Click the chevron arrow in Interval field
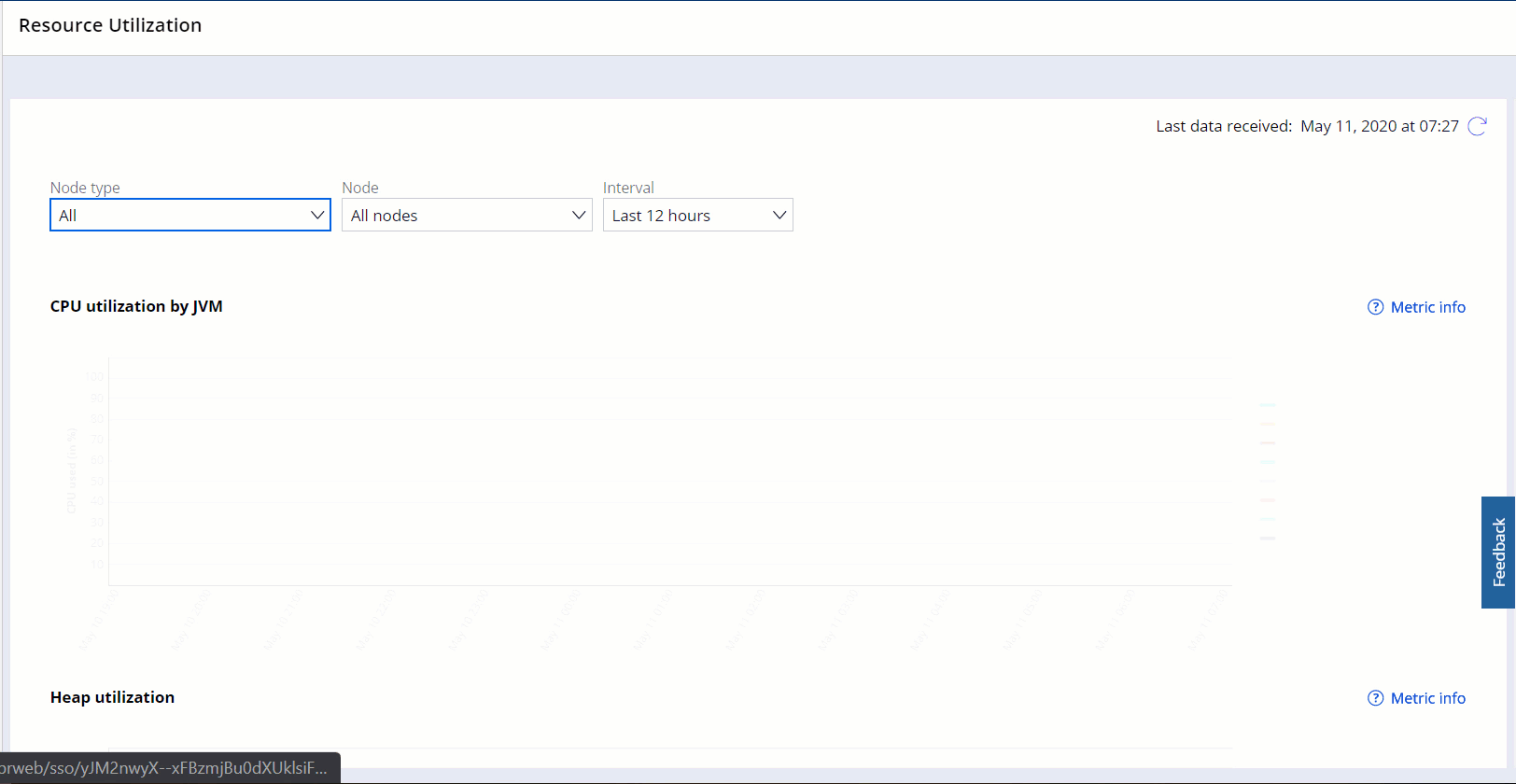Image resolution: width=1516 pixels, height=784 pixels. pos(779,215)
